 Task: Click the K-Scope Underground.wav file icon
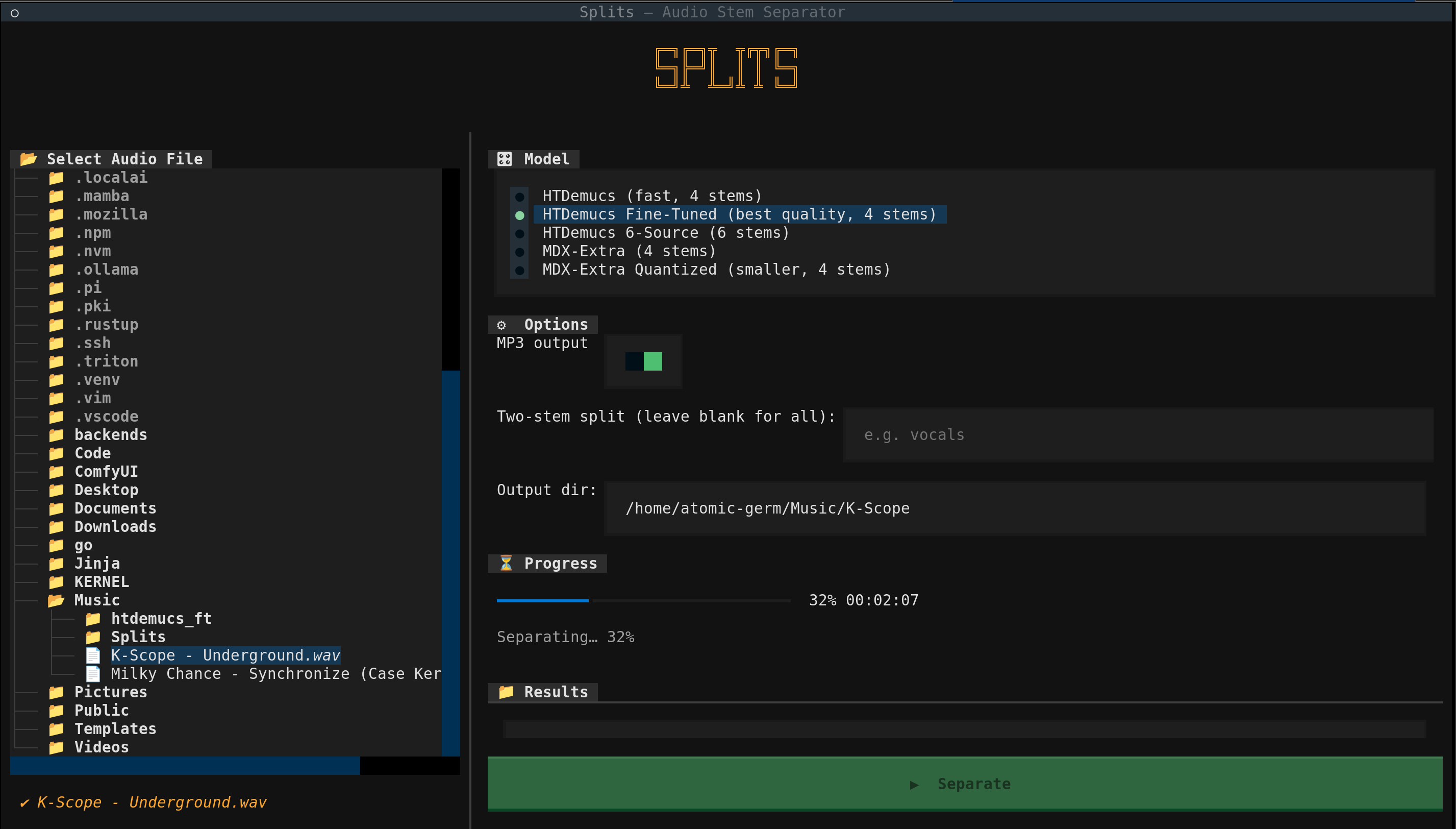point(93,655)
